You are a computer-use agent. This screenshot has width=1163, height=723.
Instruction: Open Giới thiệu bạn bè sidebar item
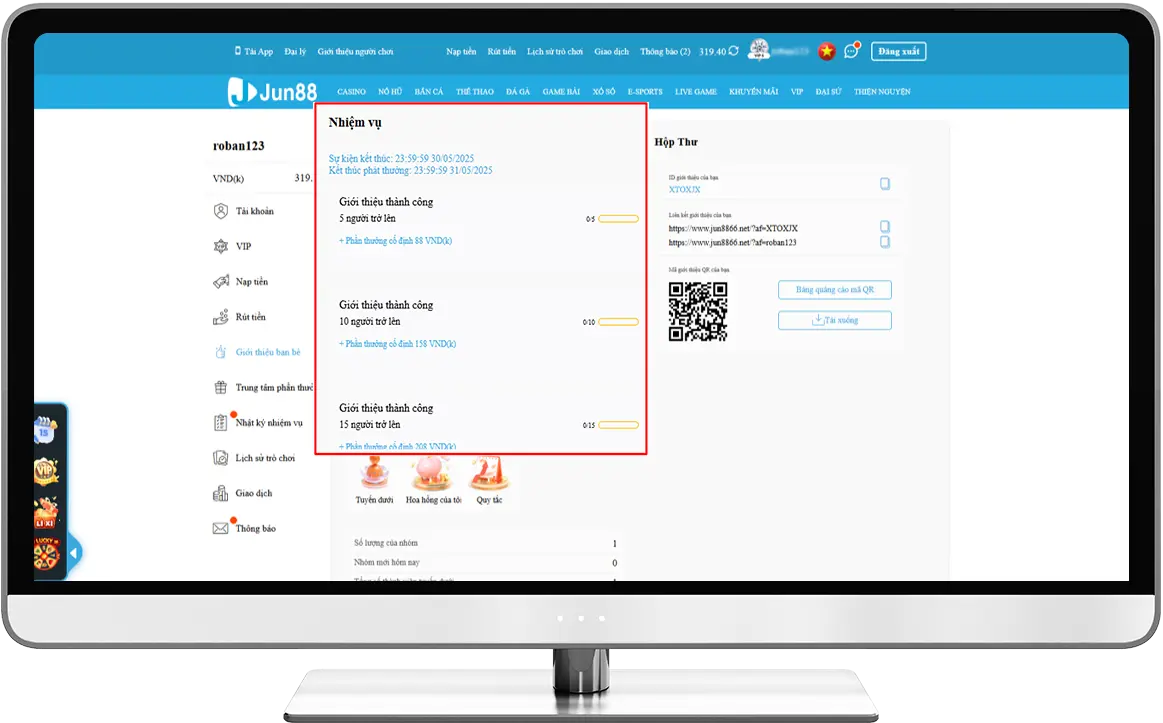(257, 352)
